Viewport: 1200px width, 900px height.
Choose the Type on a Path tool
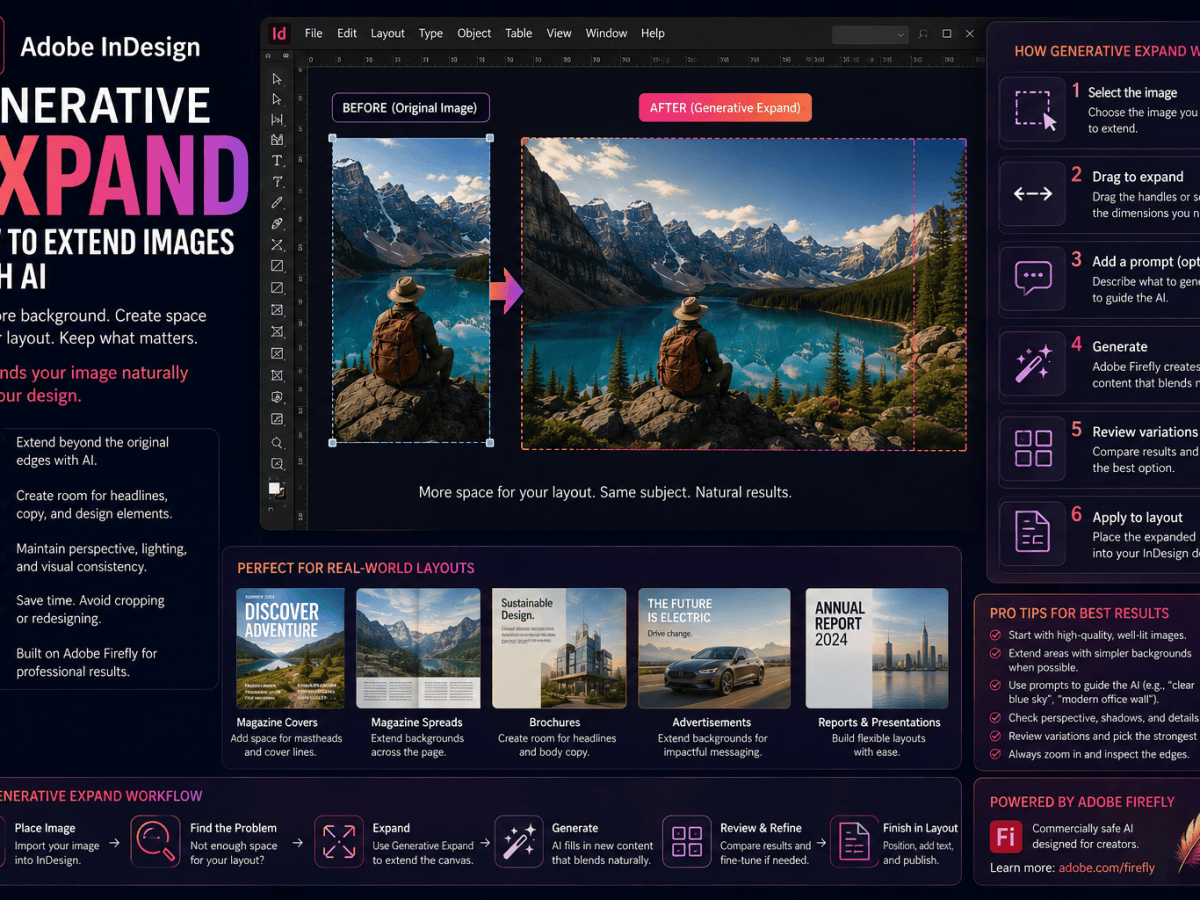(x=277, y=182)
